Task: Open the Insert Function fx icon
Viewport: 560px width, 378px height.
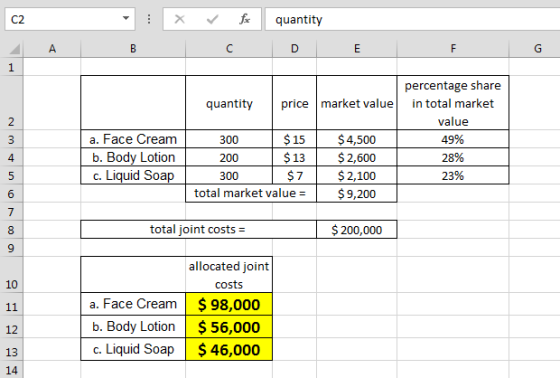Action: point(245,19)
